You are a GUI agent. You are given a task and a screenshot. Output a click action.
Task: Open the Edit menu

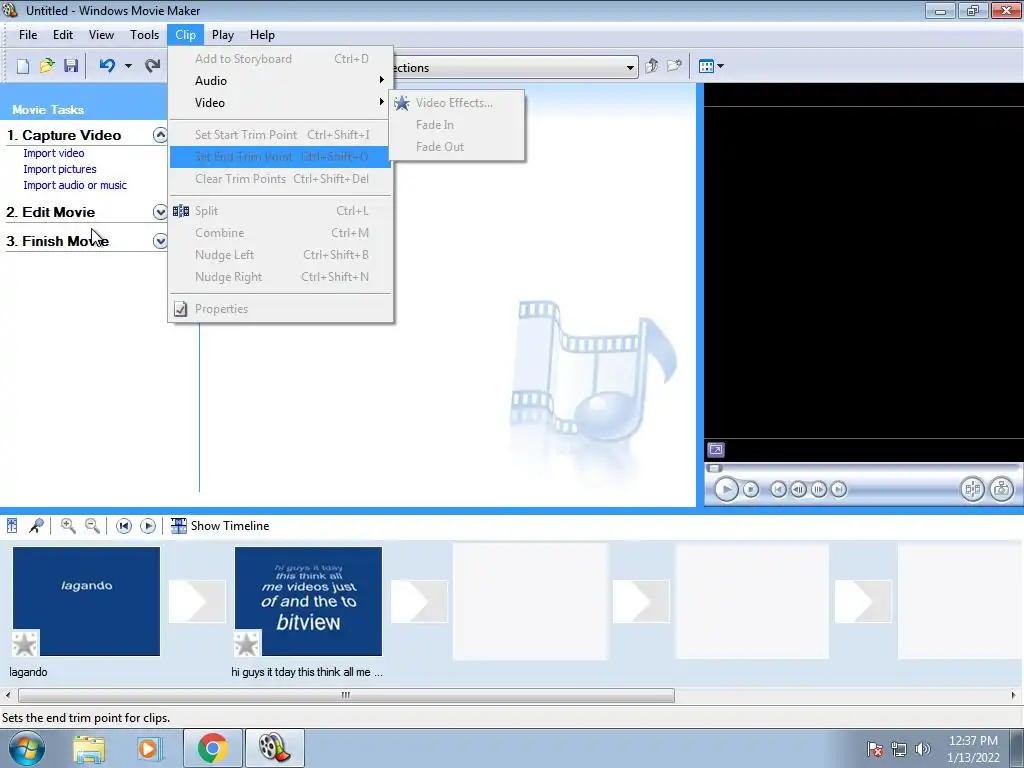63,35
